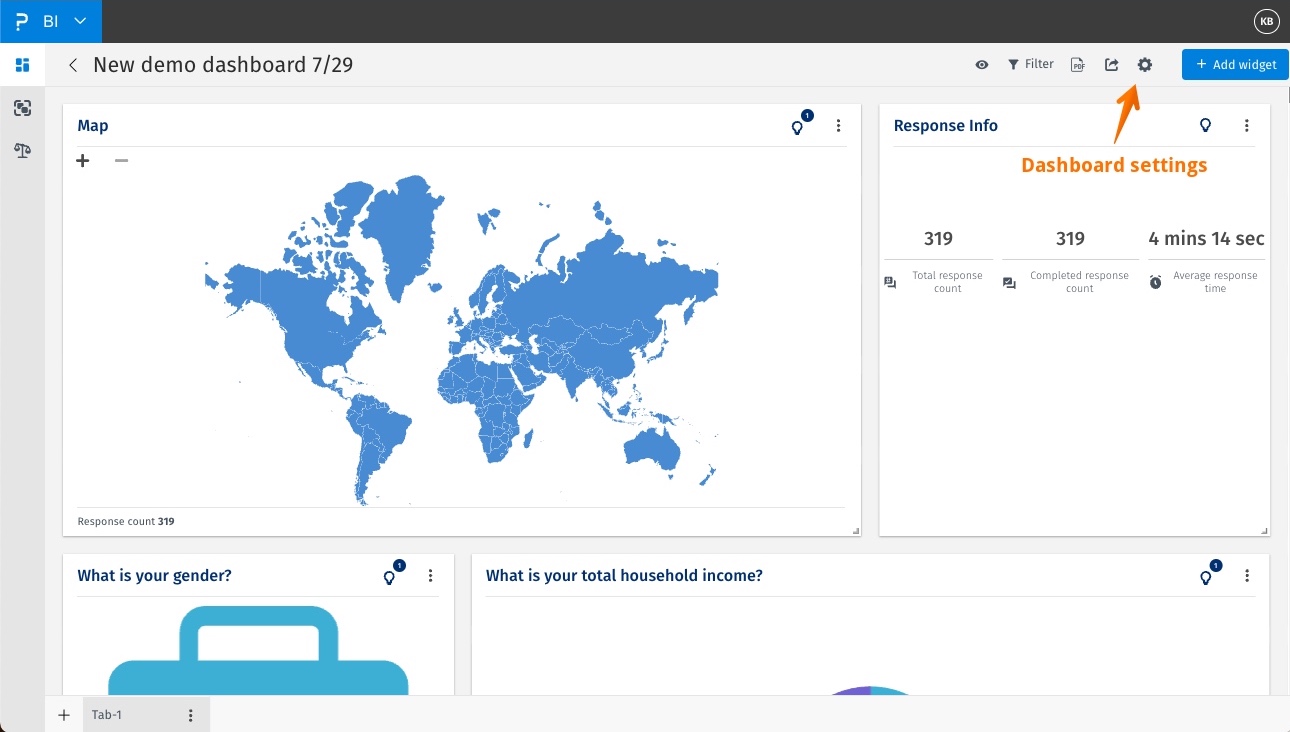
Task: Click the zoom in control on the map
Action: point(83,160)
